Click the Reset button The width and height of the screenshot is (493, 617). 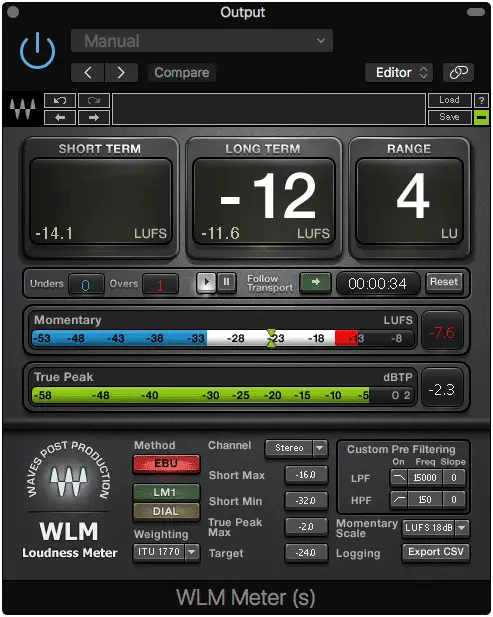tap(444, 282)
